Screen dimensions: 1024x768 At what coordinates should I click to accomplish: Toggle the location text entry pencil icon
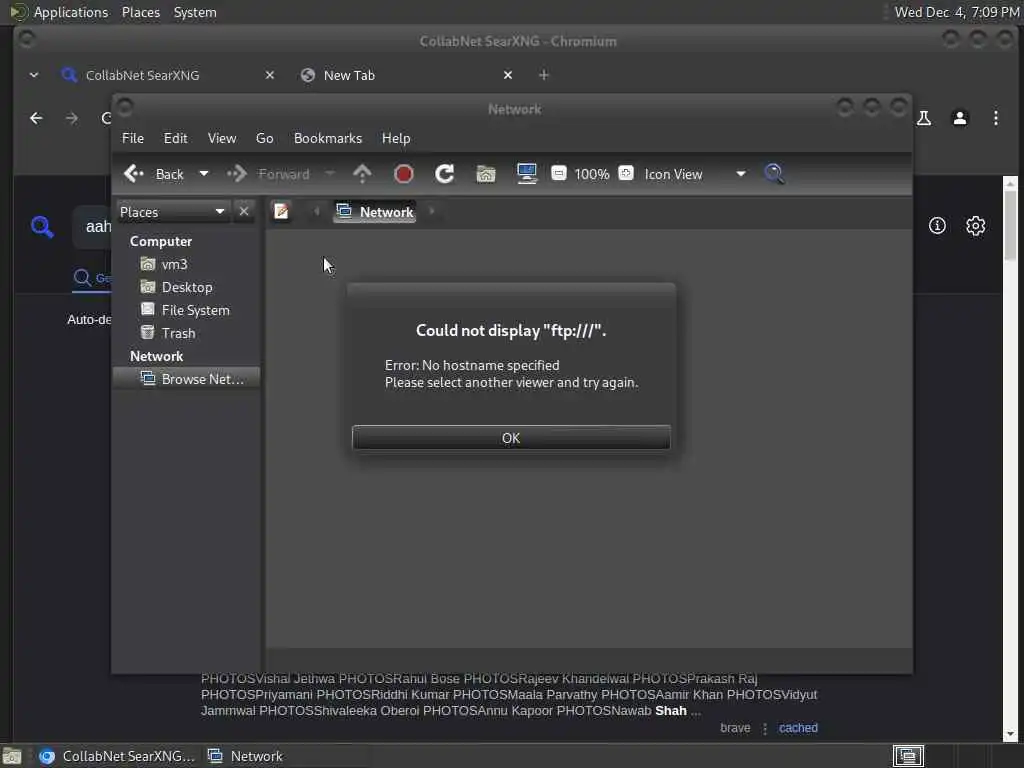[281, 212]
